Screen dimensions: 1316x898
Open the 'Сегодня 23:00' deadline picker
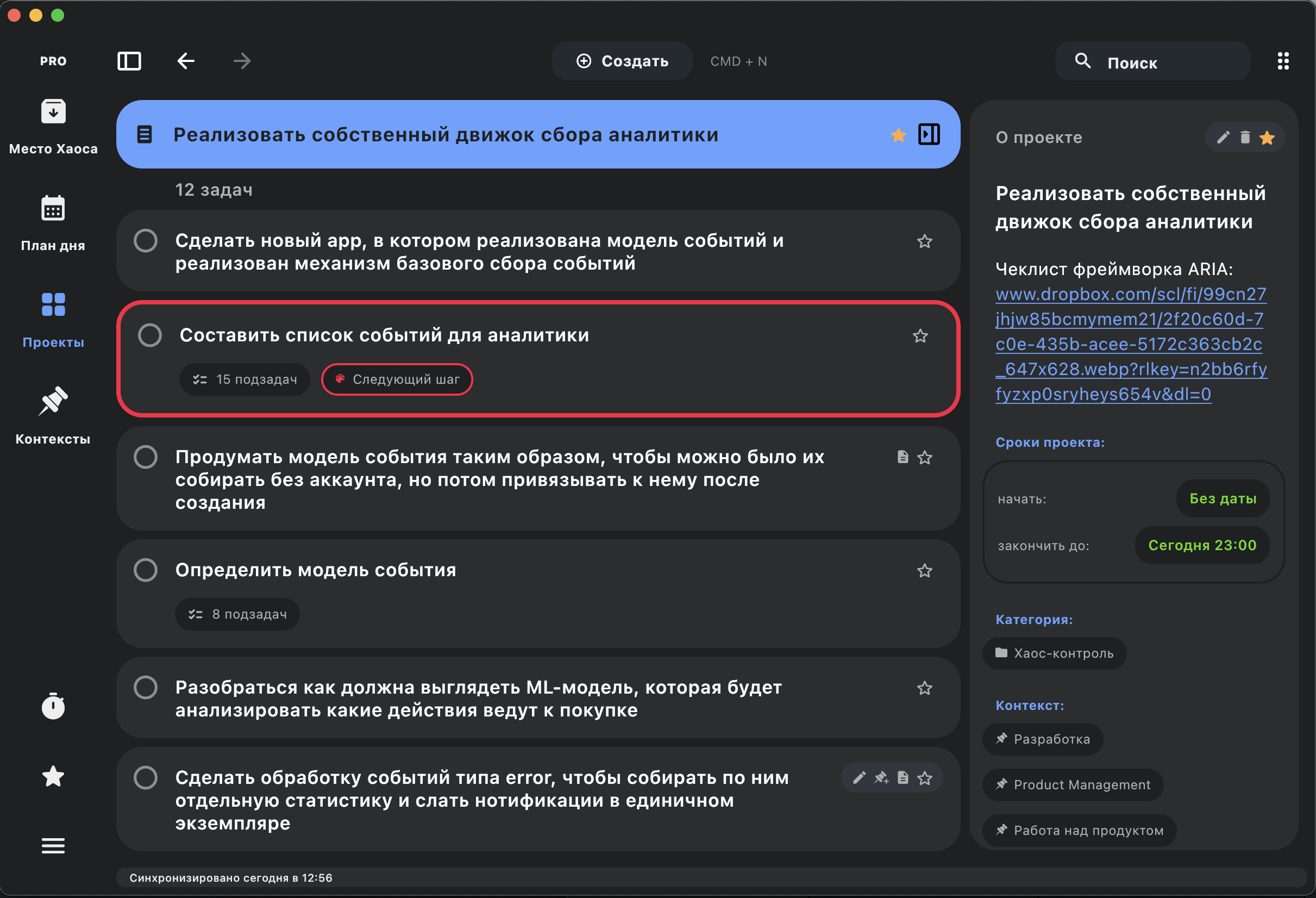(x=1201, y=546)
